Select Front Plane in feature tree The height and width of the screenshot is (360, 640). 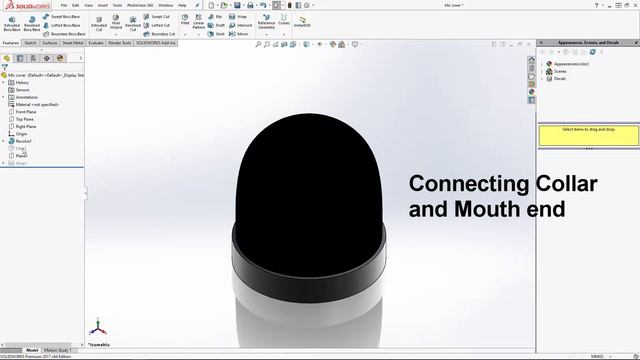(22, 112)
